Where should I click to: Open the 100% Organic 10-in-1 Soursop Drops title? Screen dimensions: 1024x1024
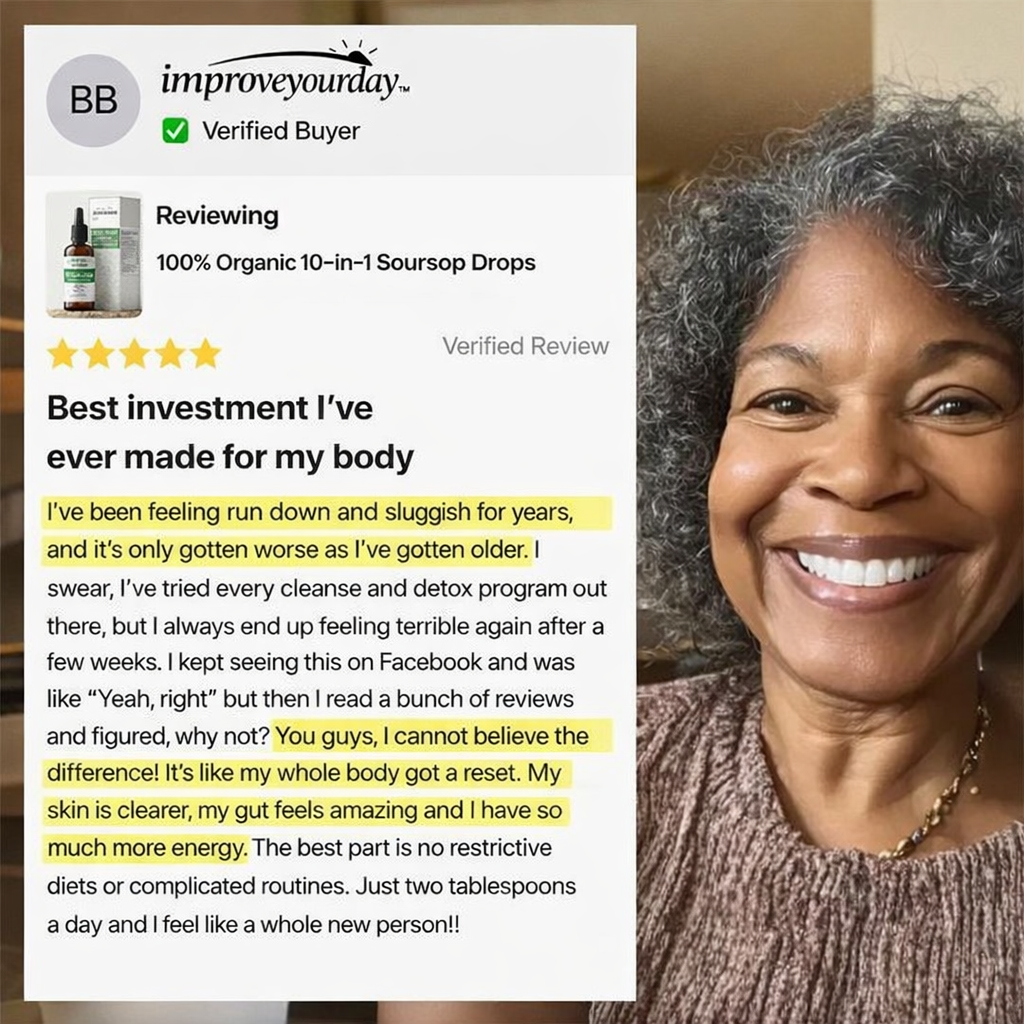(345, 263)
